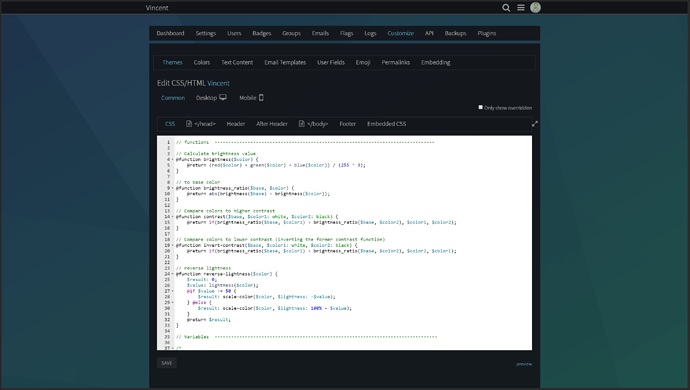Open the user avatar menu
690x390 pixels.
535,7
